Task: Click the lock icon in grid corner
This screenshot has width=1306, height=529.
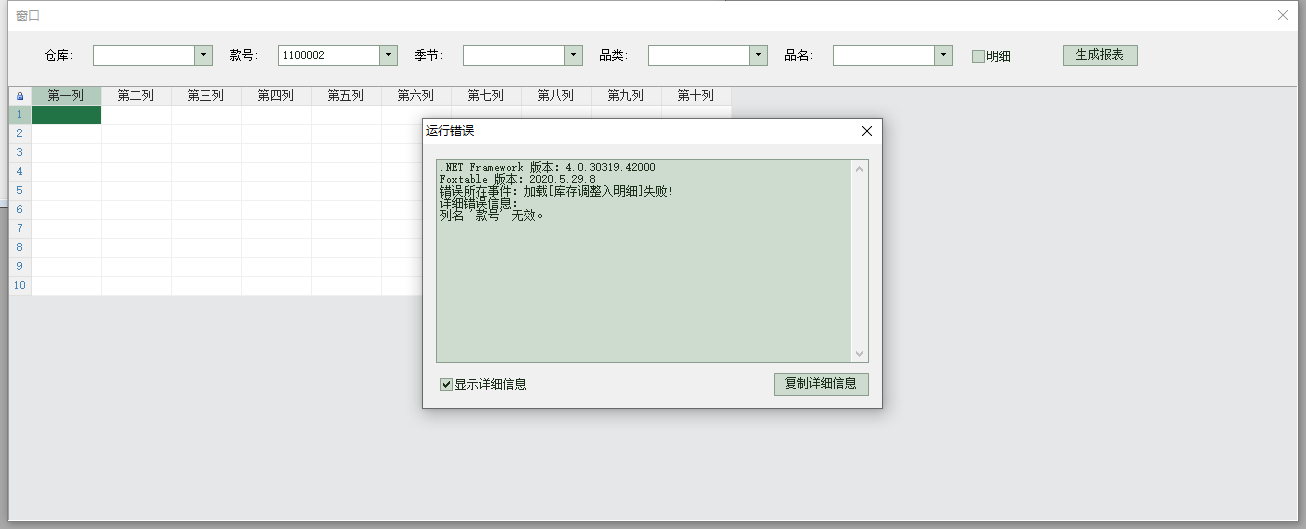Action: click(20, 96)
